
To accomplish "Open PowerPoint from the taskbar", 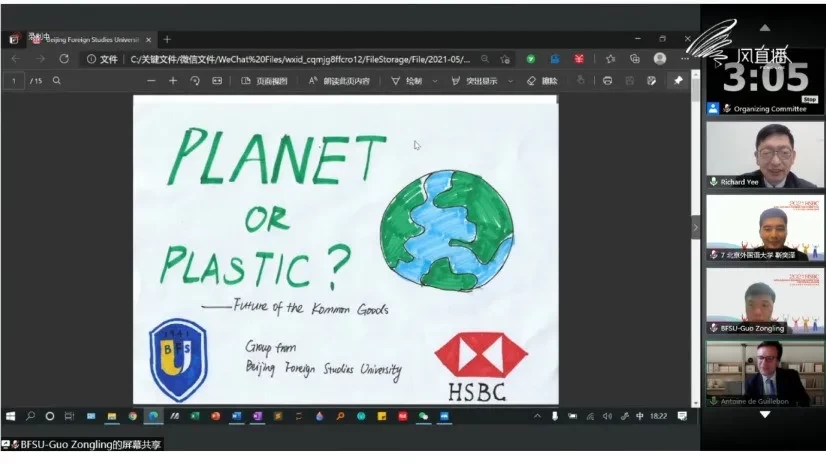I will tap(215, 416).
